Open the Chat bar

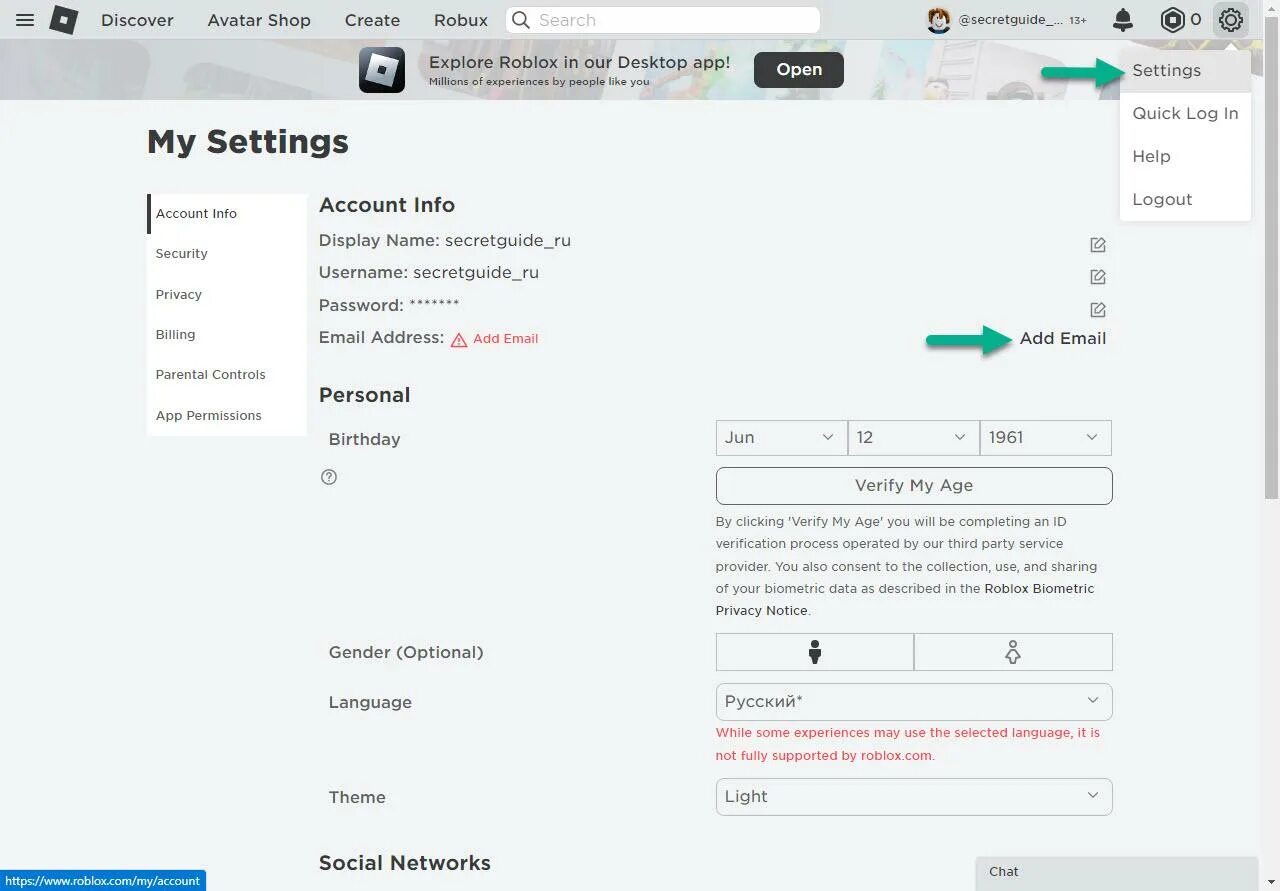(1117, 873)
